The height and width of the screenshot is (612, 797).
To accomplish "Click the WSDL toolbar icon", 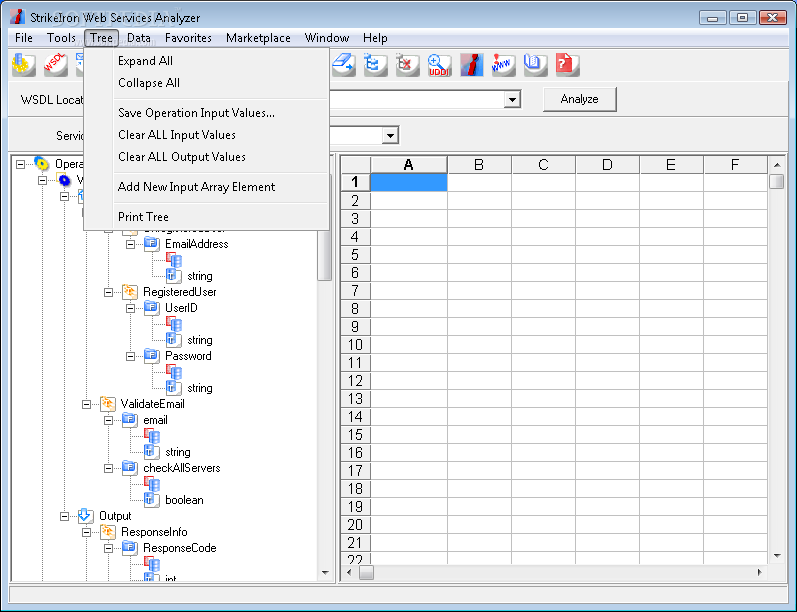I will click(55, 65).
